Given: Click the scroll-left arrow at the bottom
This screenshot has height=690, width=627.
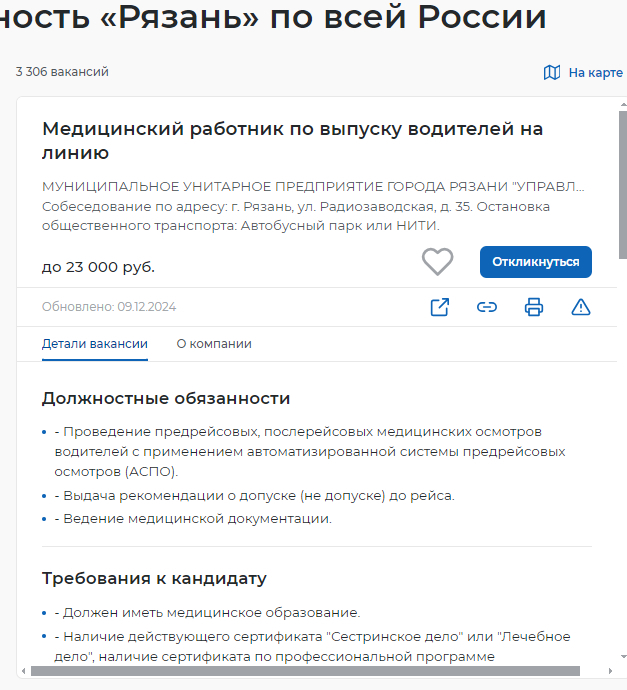Looking at the screenshot, I should click(22, 671).
